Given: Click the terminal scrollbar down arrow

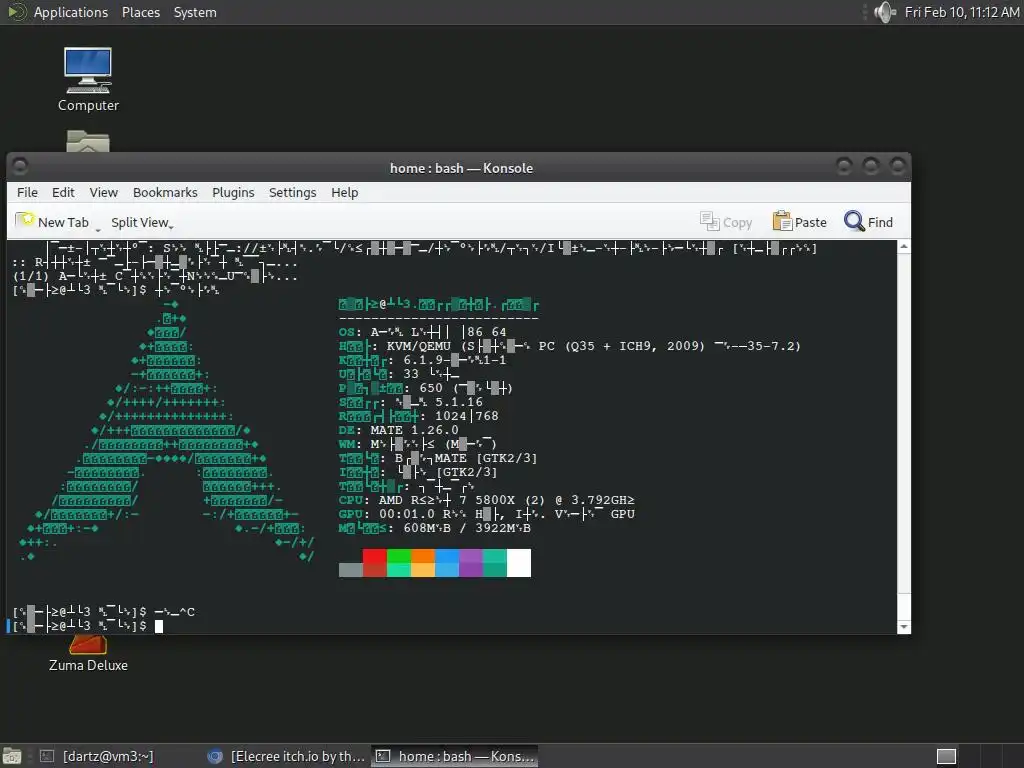Looking at the screenshot, I should coord(904,627).
